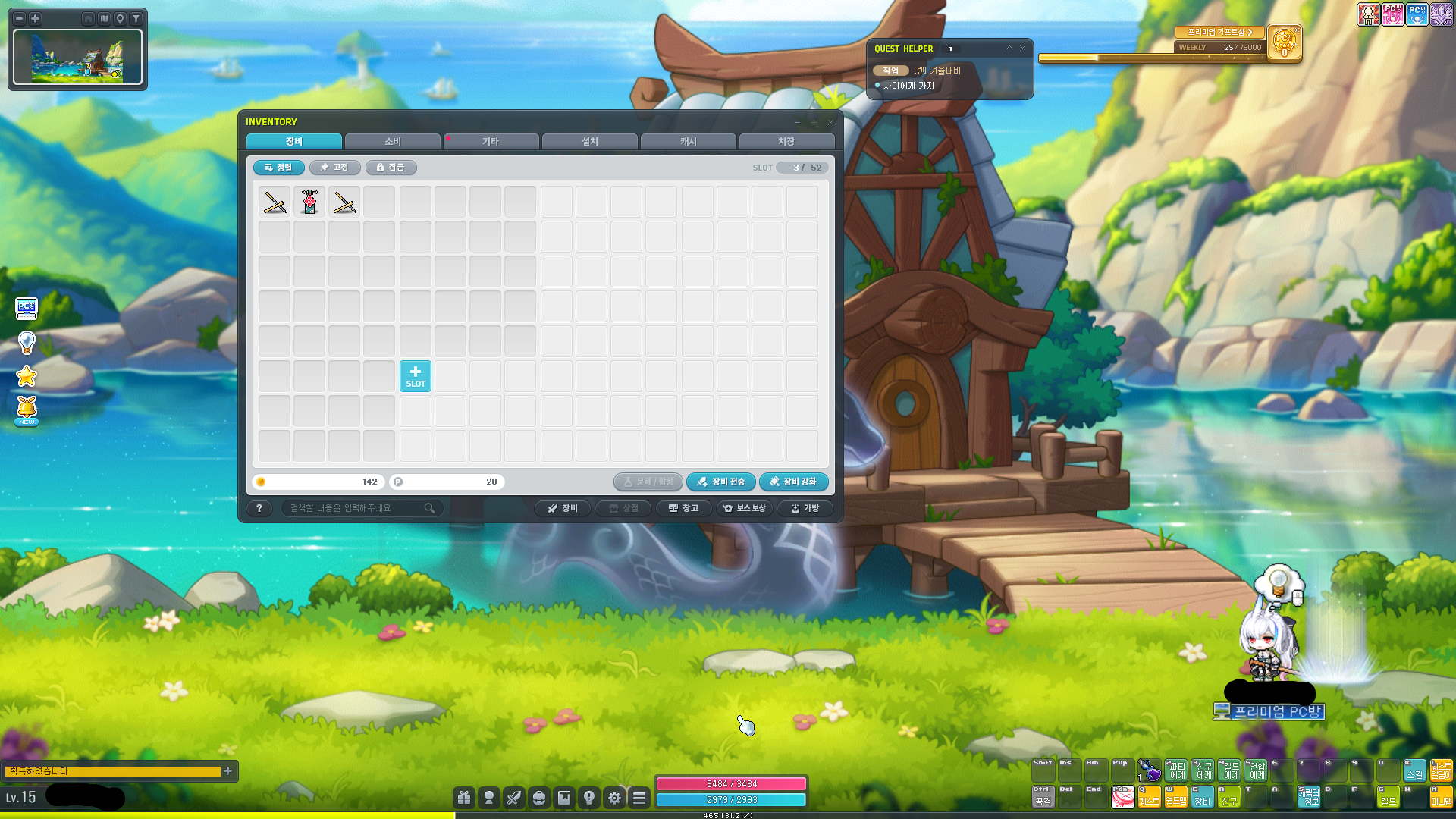1456x819 pixels.
Task: Click the Q 퀘스트 quickslot
Action: (1150, 797)
